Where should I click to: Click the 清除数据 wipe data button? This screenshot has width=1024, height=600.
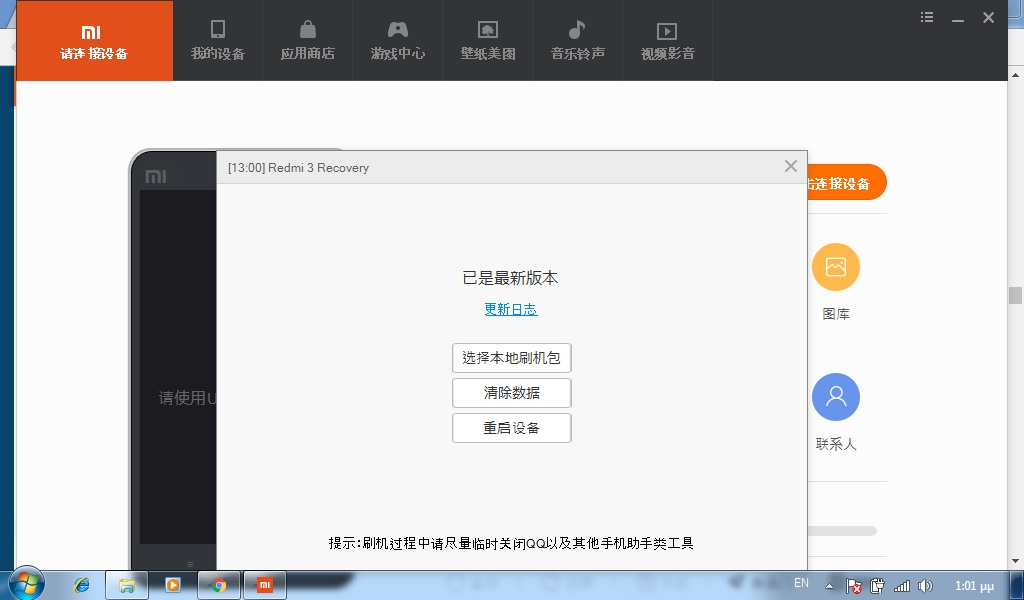pos(511,393)
